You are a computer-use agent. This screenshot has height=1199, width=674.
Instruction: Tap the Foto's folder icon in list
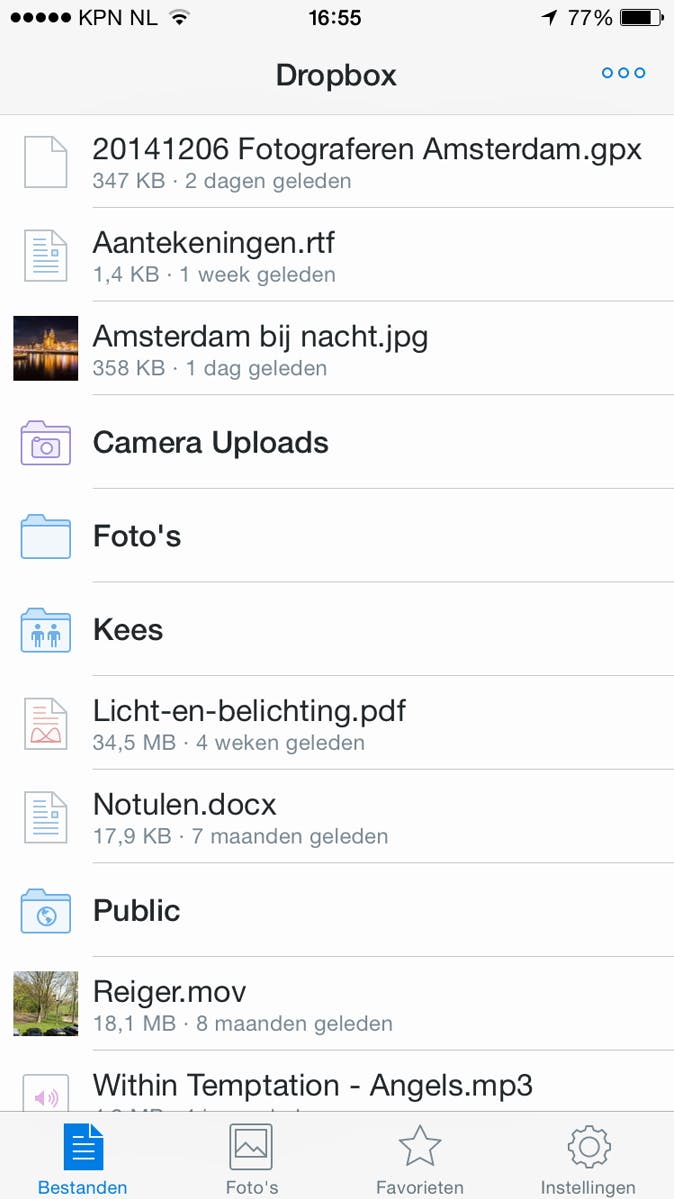click(45, 537)
